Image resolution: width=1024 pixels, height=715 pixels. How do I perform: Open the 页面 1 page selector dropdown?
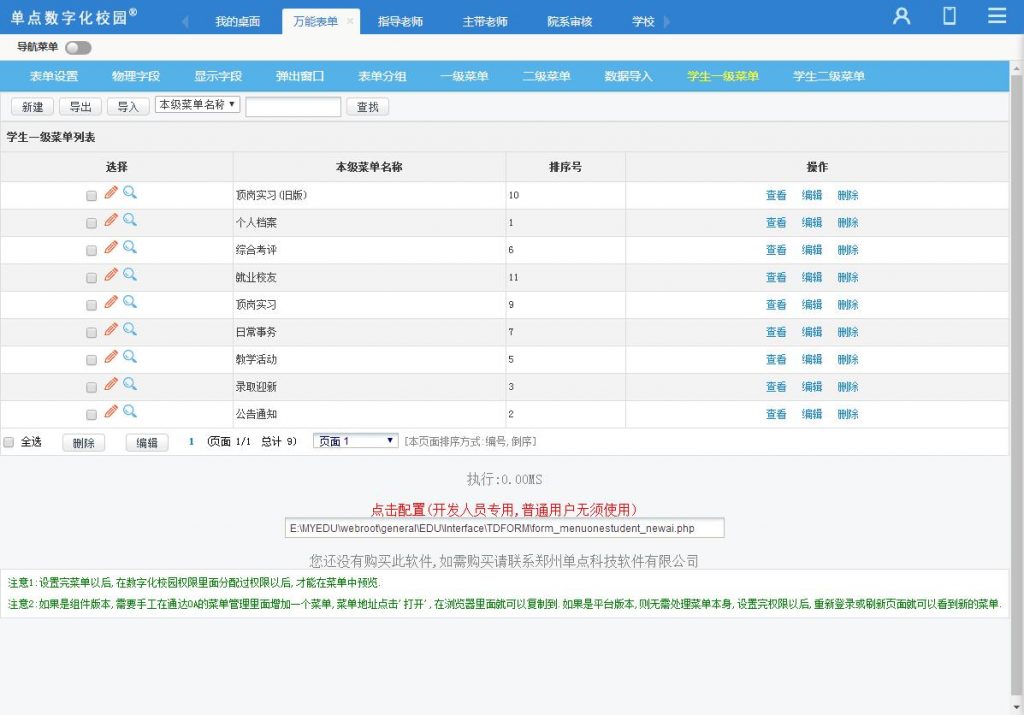[355, 441]
